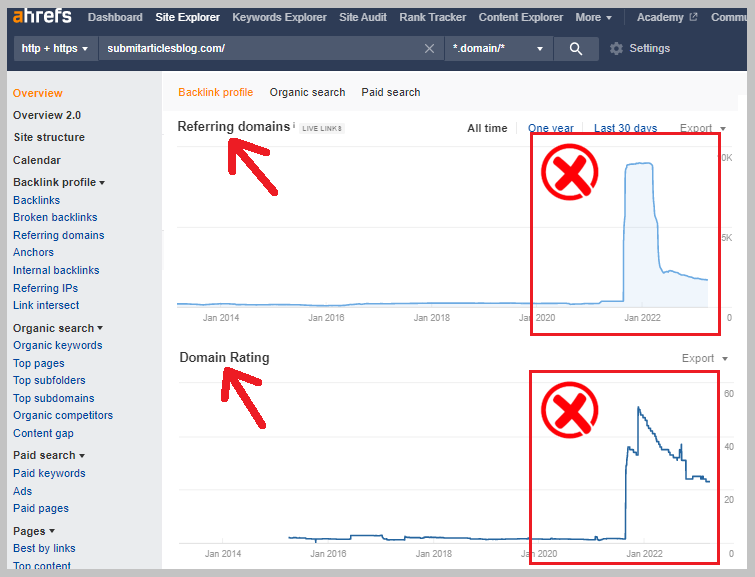
Task: Open the Paid pages report
Action: 41,509
